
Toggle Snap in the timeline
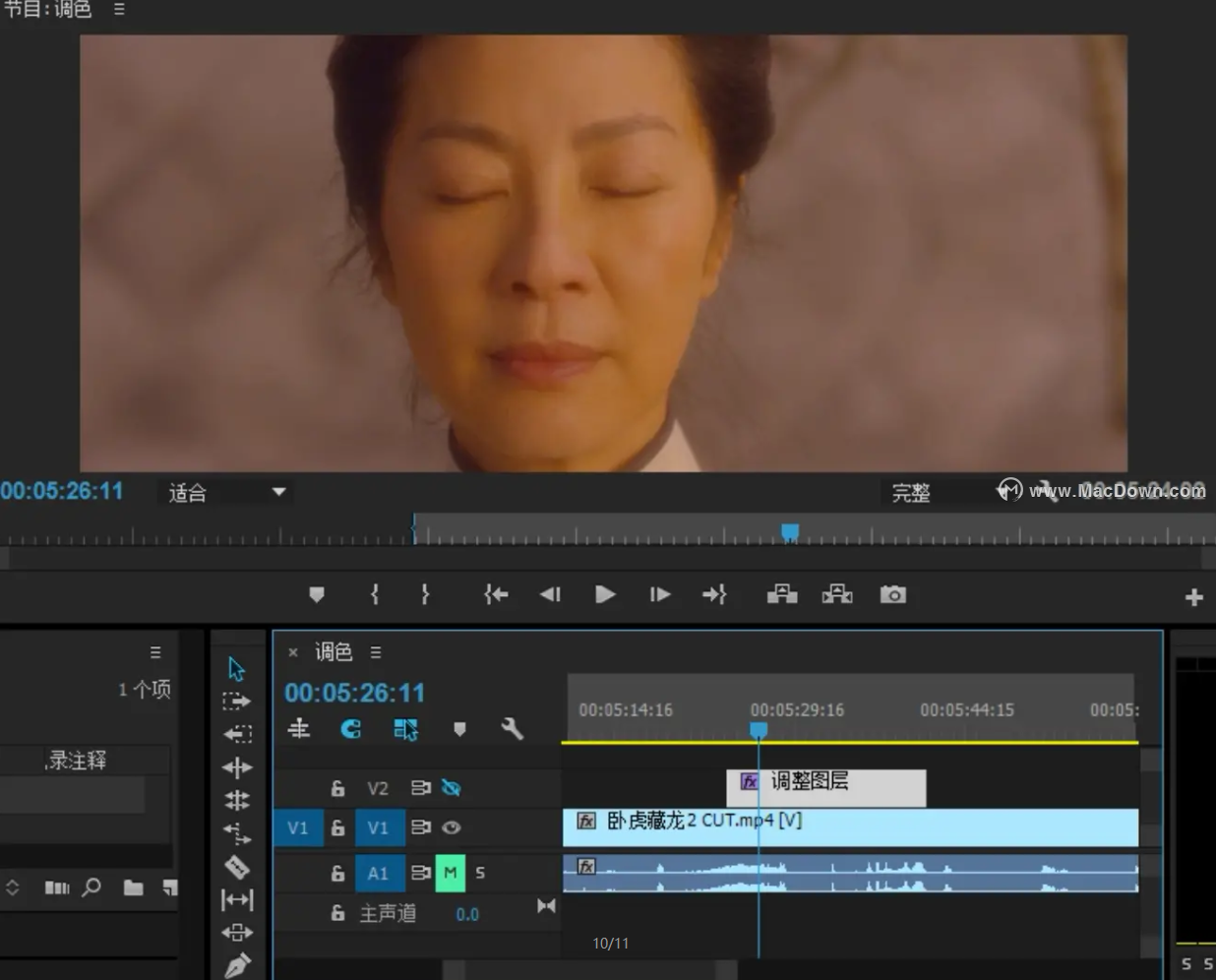point(351,728)
